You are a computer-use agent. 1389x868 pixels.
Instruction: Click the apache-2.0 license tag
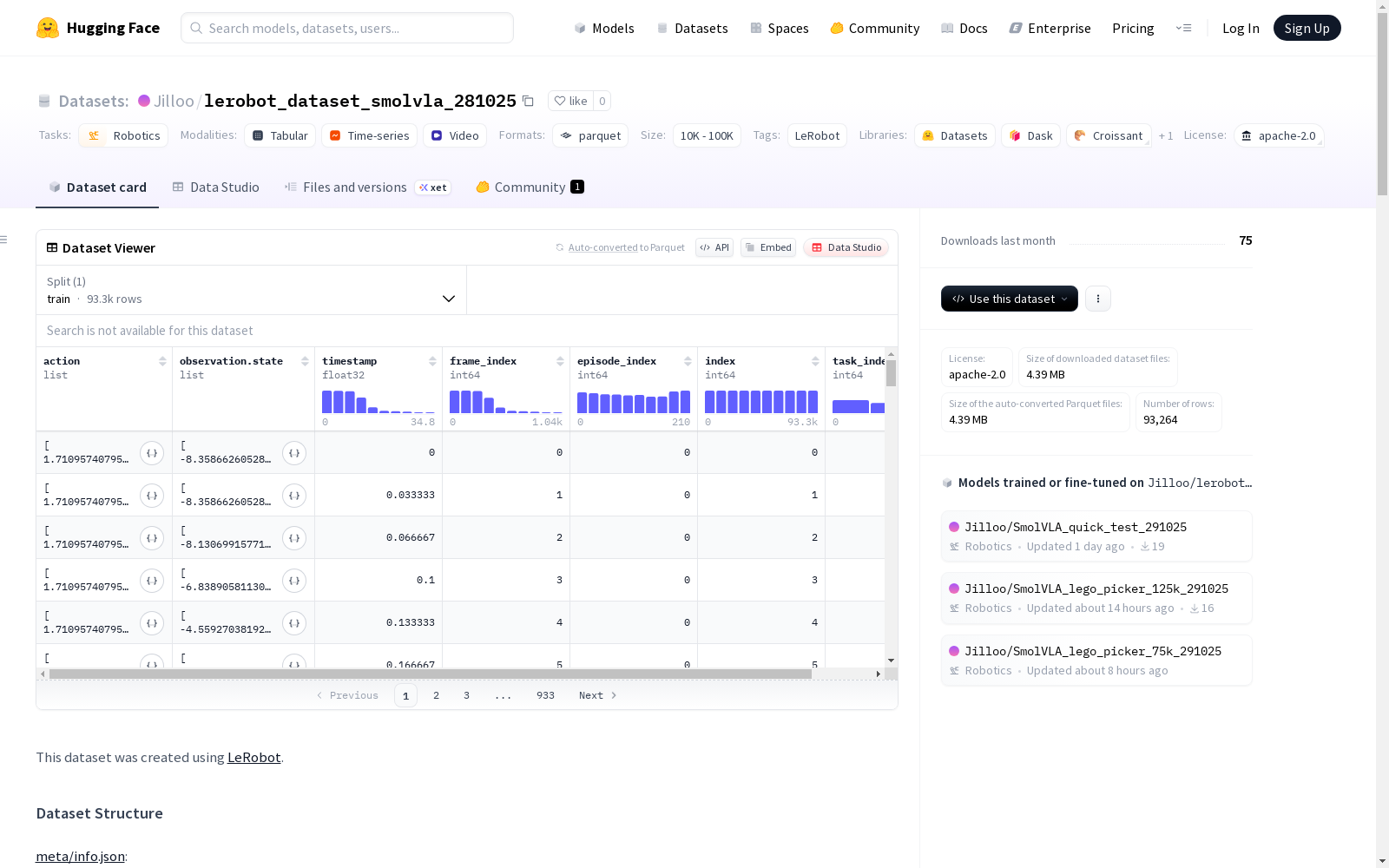pos(1278,135)
